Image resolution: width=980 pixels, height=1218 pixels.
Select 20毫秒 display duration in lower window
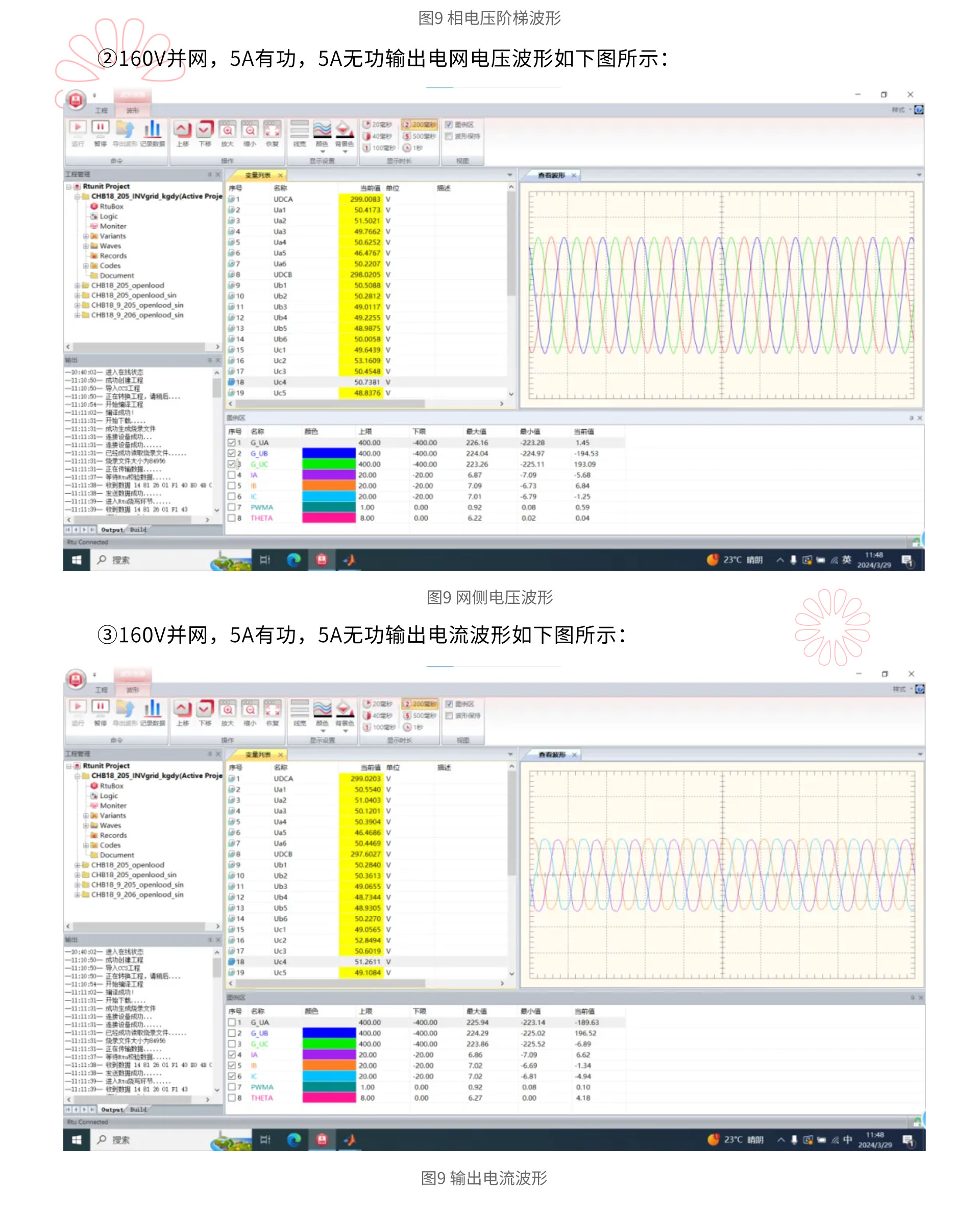(377, 704)
